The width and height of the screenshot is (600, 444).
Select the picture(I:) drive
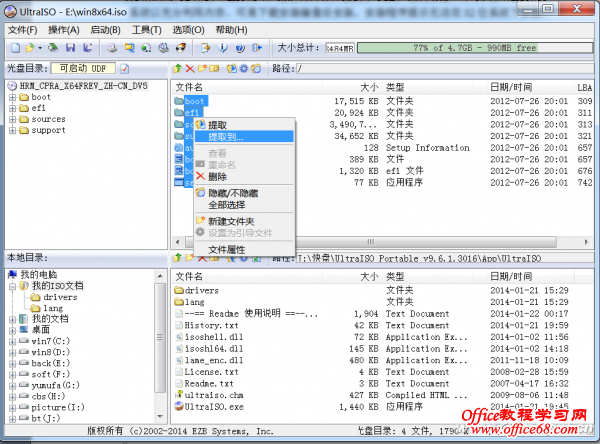click(58, 407)
